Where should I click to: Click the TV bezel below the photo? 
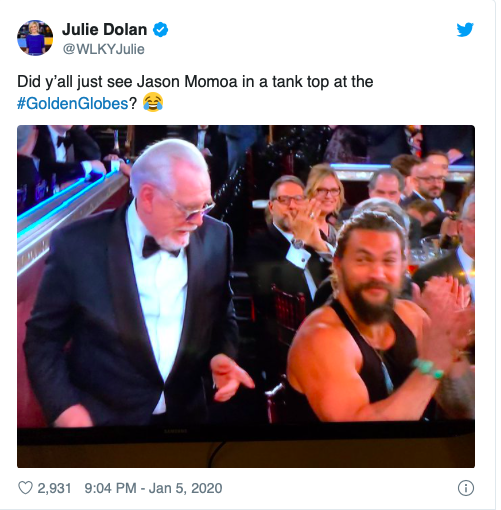[x=246, y=447]
